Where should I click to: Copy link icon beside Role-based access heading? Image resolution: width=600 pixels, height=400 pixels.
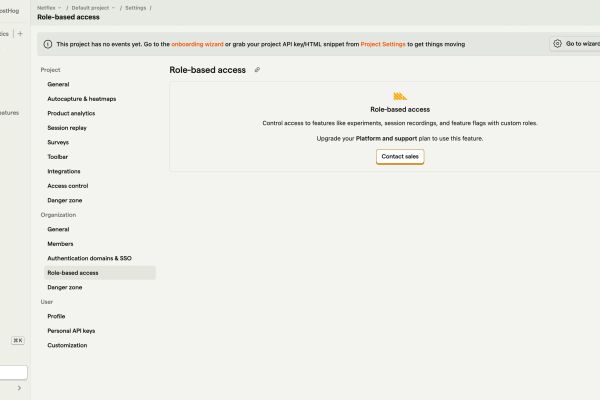point(257,70)
